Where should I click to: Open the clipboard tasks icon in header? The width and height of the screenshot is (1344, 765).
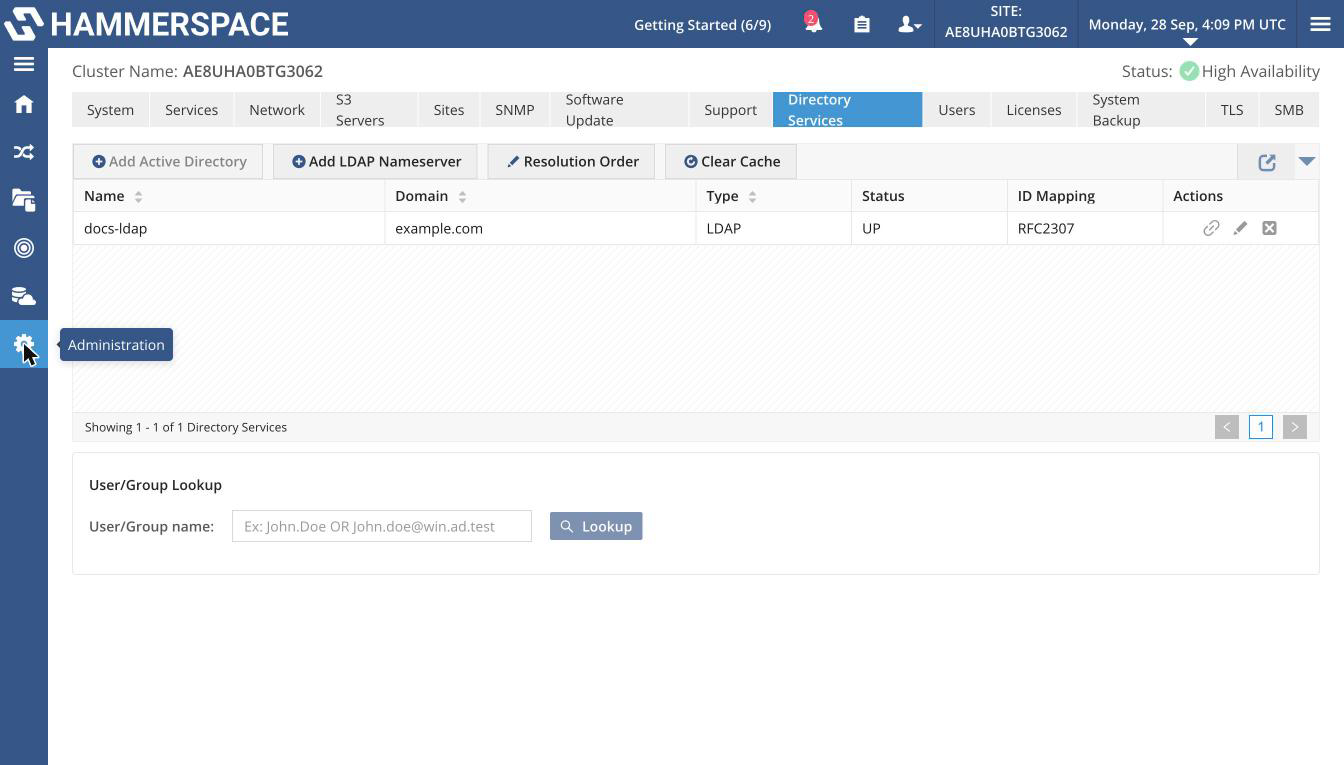[861, 24]
